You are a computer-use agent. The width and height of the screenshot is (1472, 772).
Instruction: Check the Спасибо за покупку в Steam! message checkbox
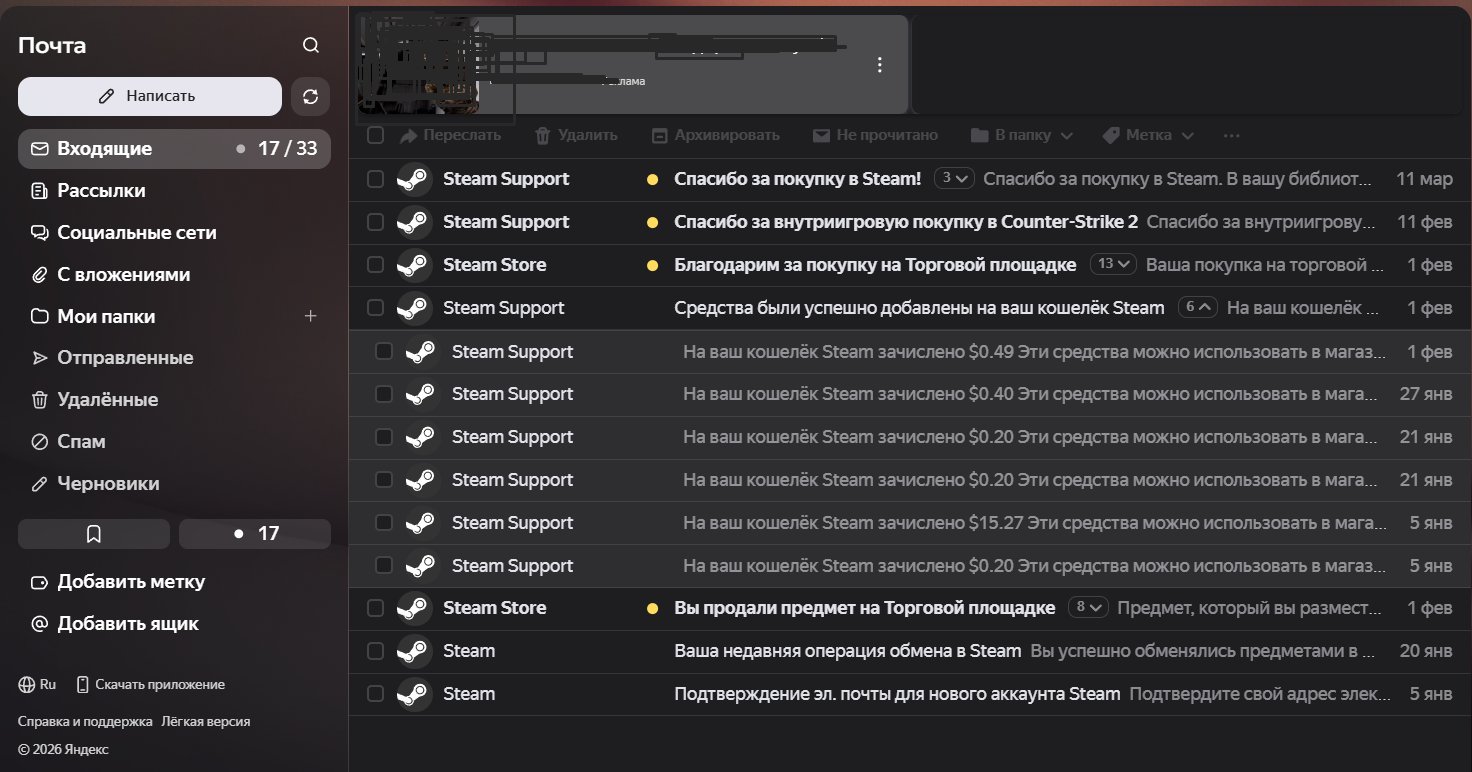375,179
